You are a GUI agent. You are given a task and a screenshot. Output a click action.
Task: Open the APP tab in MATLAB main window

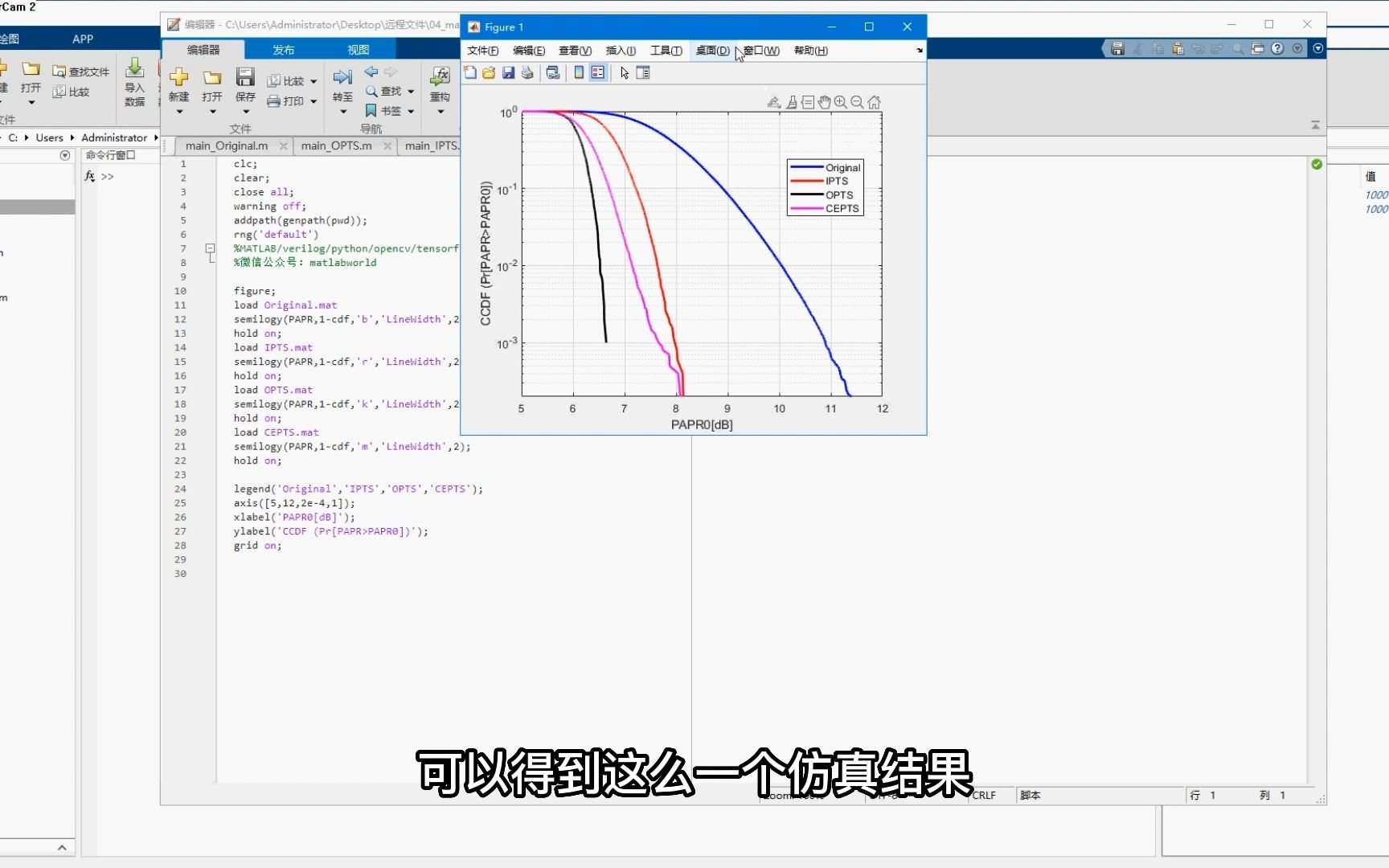pyautogui.click(x=83, y=39)
